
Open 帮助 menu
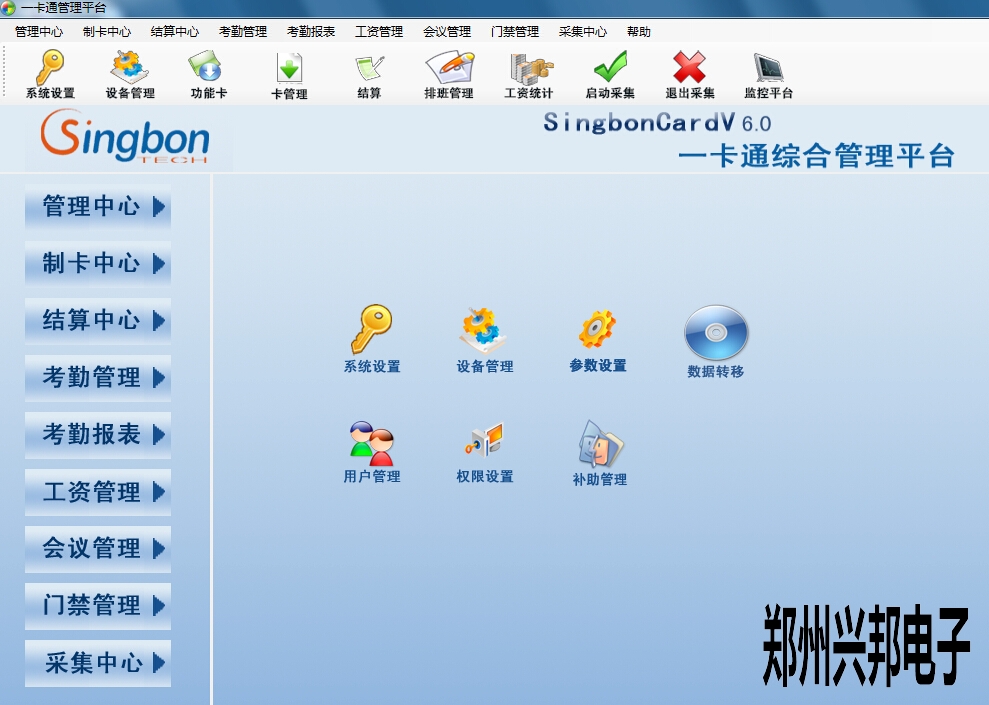coord(639,32)
